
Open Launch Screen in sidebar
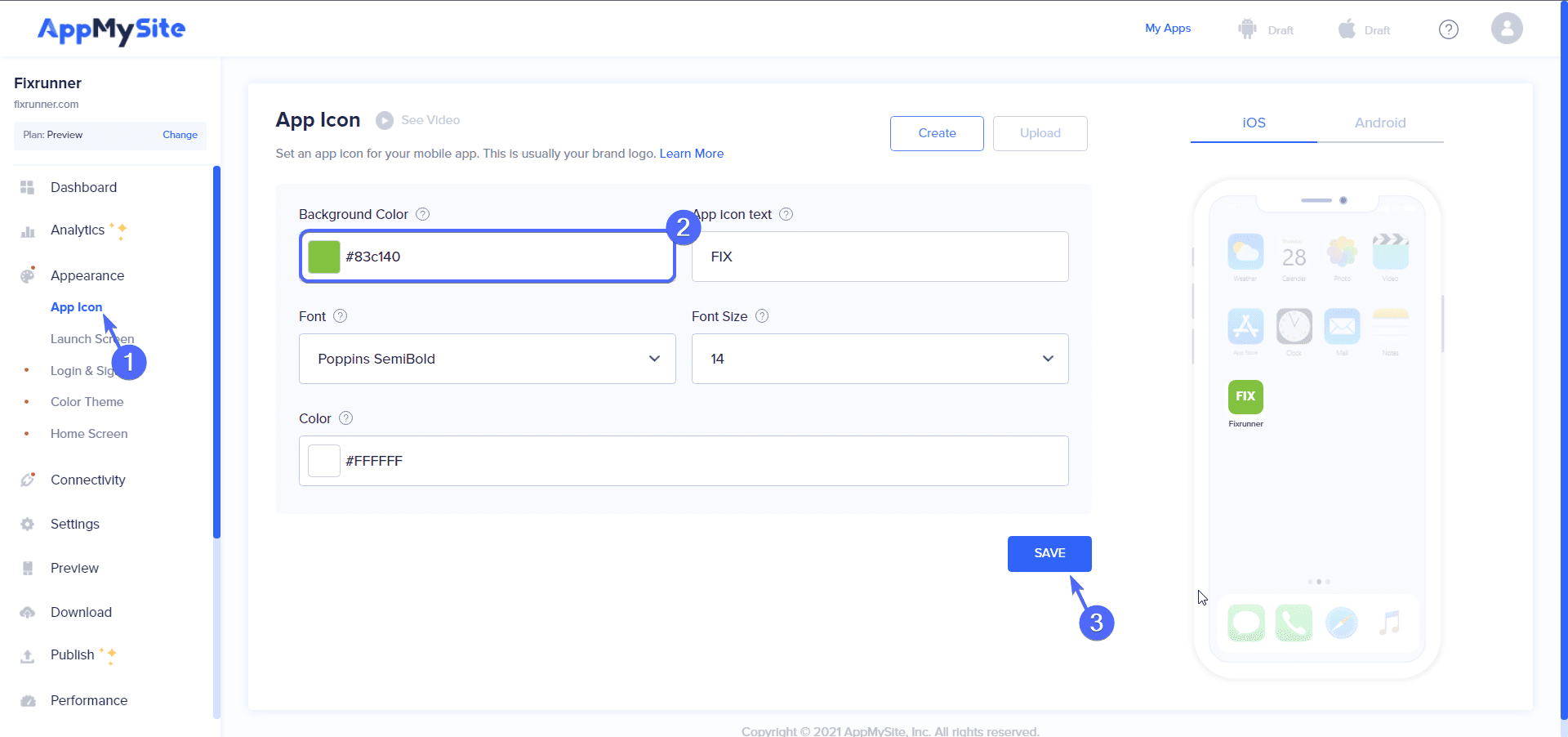click(x=92, y=339)
